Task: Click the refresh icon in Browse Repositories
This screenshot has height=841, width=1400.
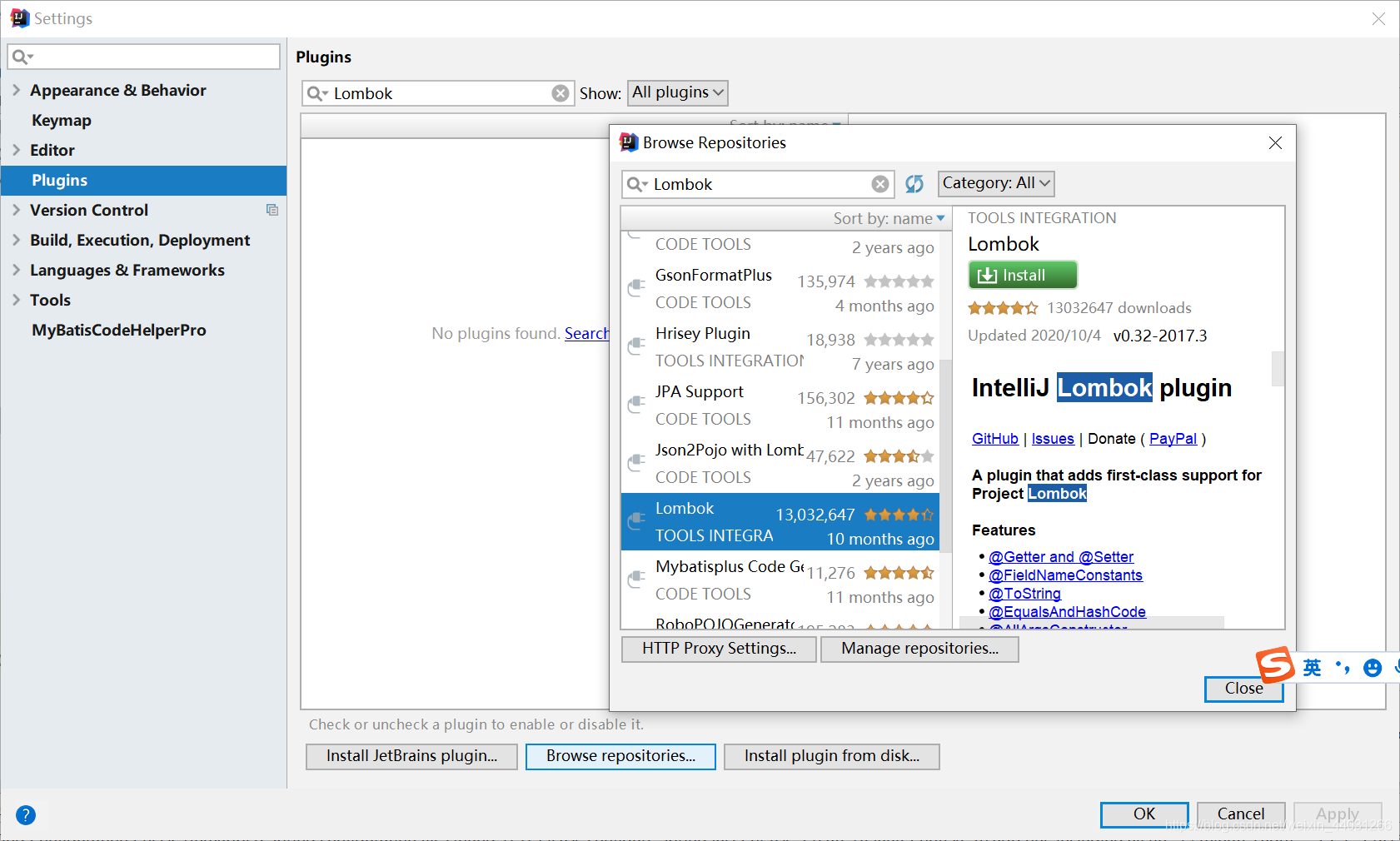Action: 914,184
